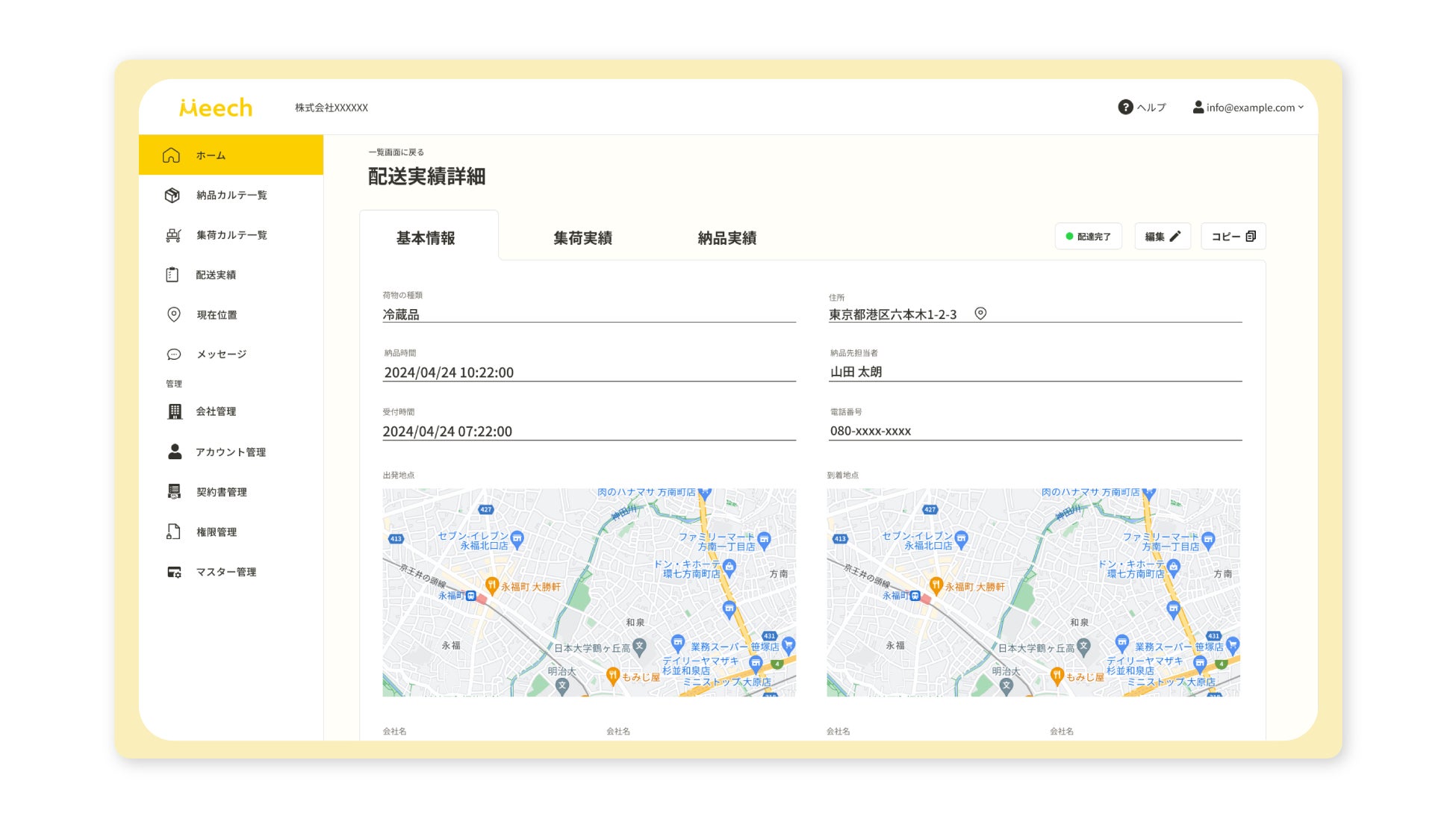Click the マスター管理 settings icon

(174, 572)
